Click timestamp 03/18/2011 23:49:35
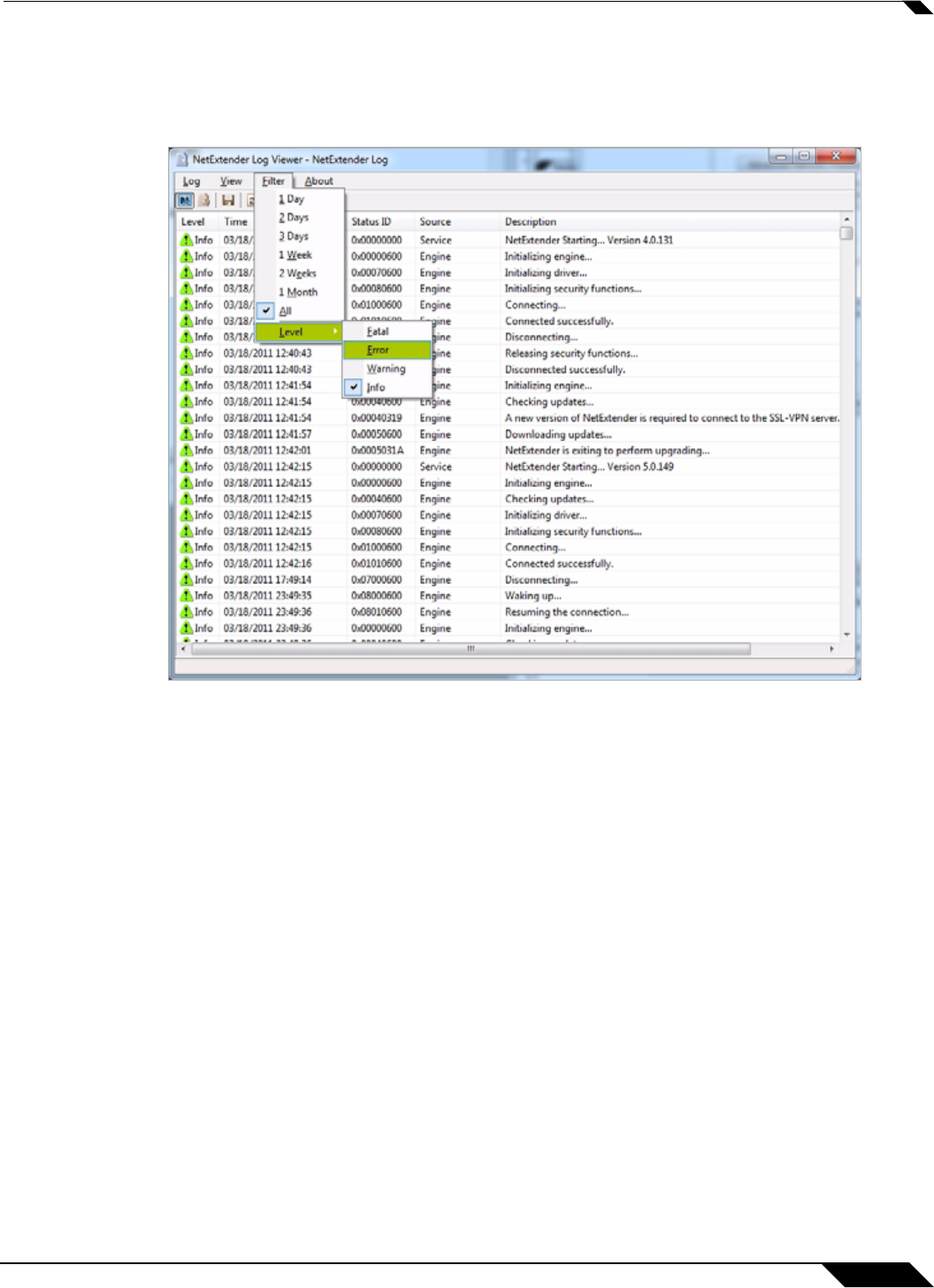934x1288 pixels. pos(267,596)
